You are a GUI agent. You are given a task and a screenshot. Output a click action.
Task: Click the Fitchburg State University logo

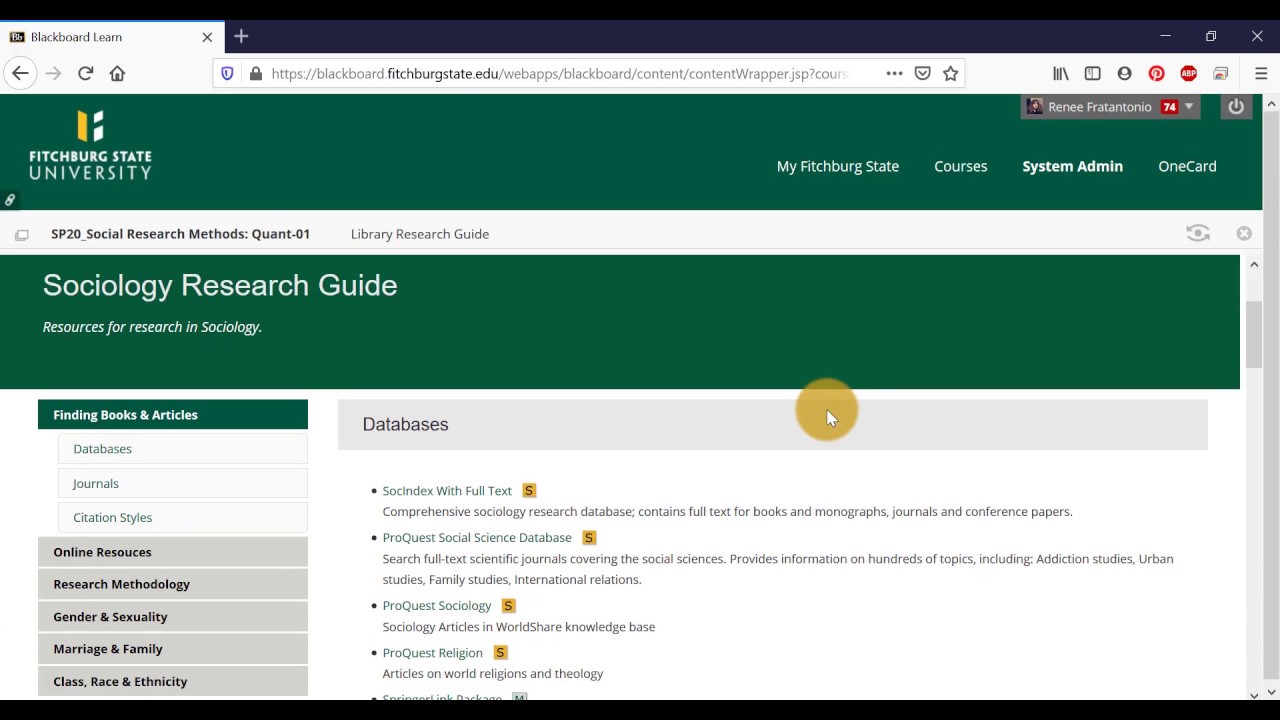coord(90,145)
